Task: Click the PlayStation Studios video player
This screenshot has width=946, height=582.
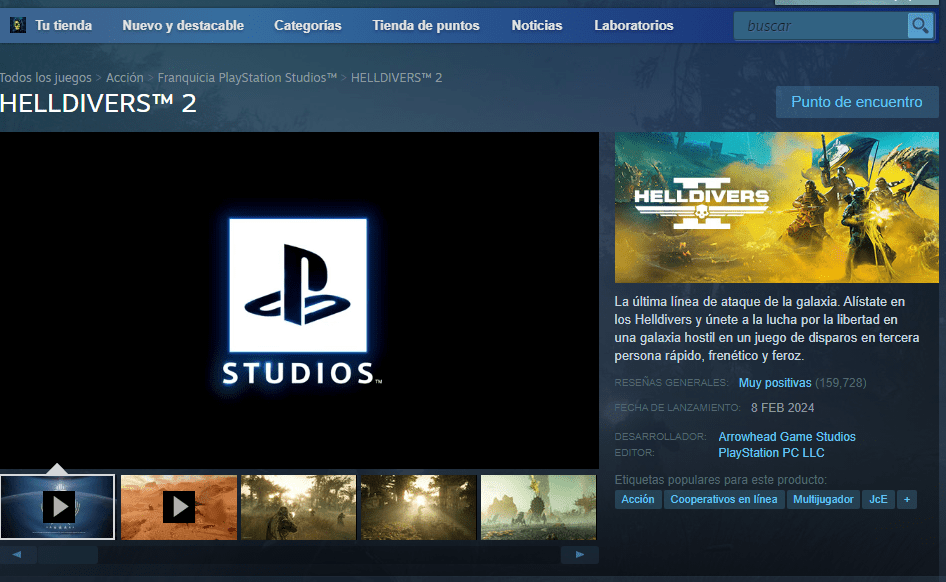Action: tap(299, 300)
